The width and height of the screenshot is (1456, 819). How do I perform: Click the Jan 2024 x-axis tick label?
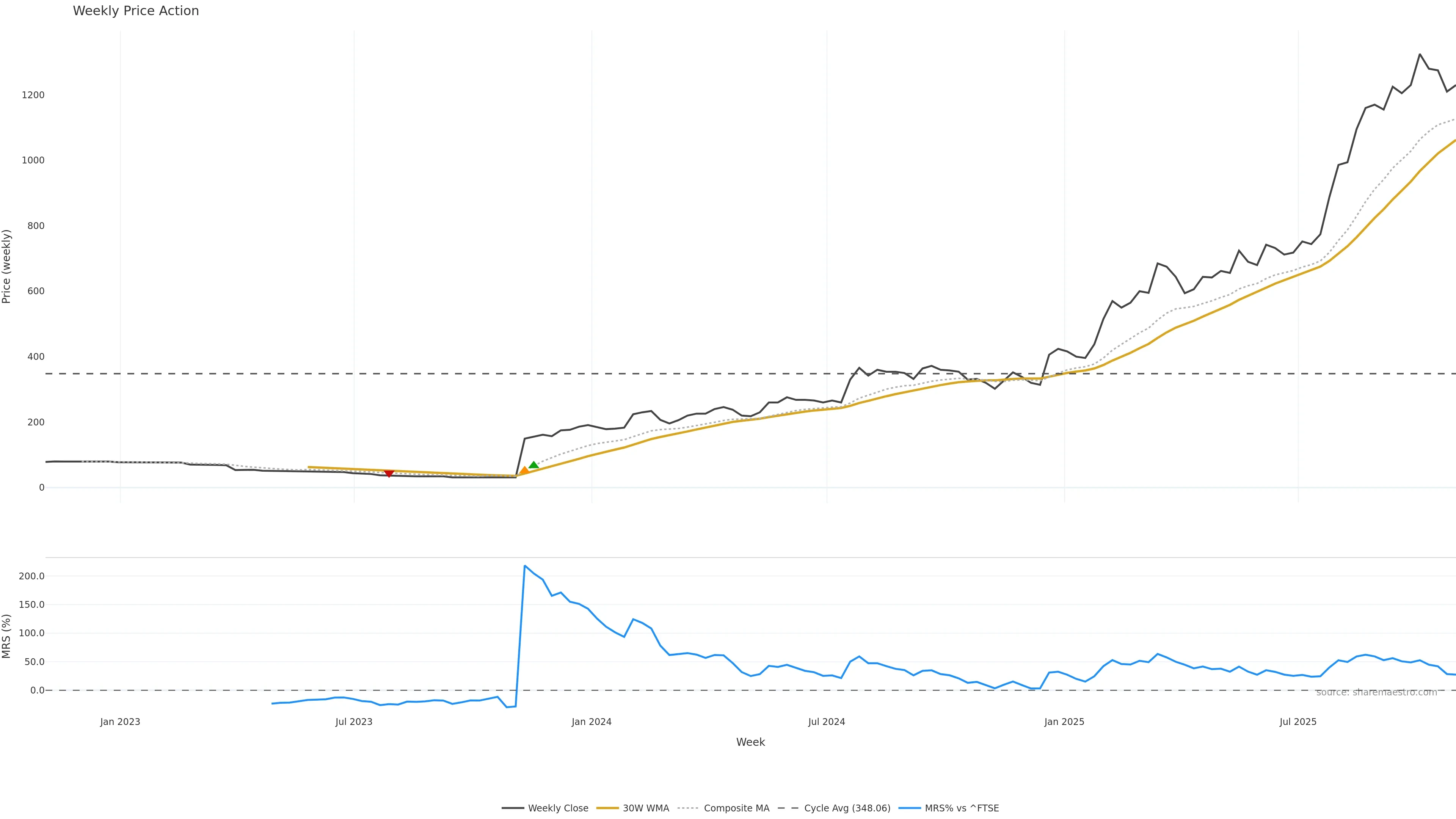click(x=591, y=722)
